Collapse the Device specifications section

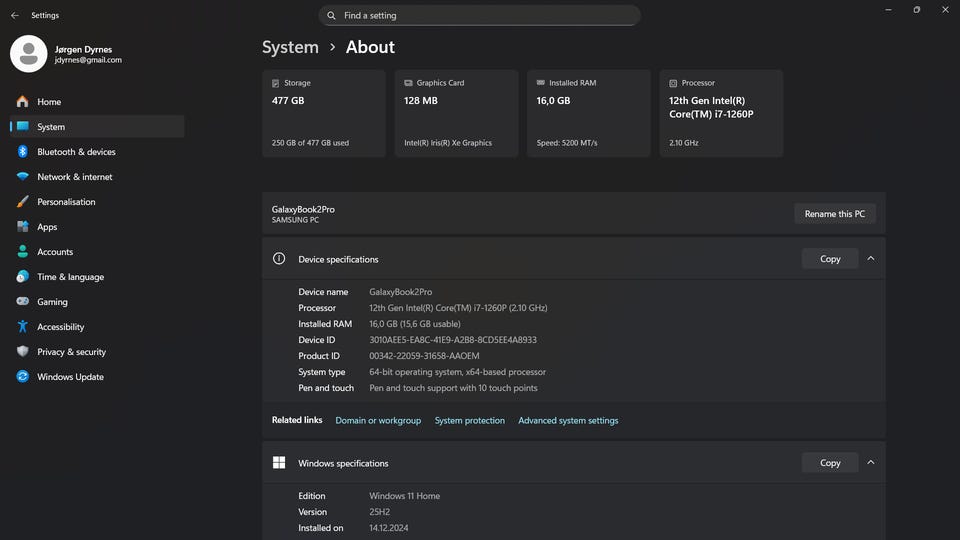coord(871,259)
